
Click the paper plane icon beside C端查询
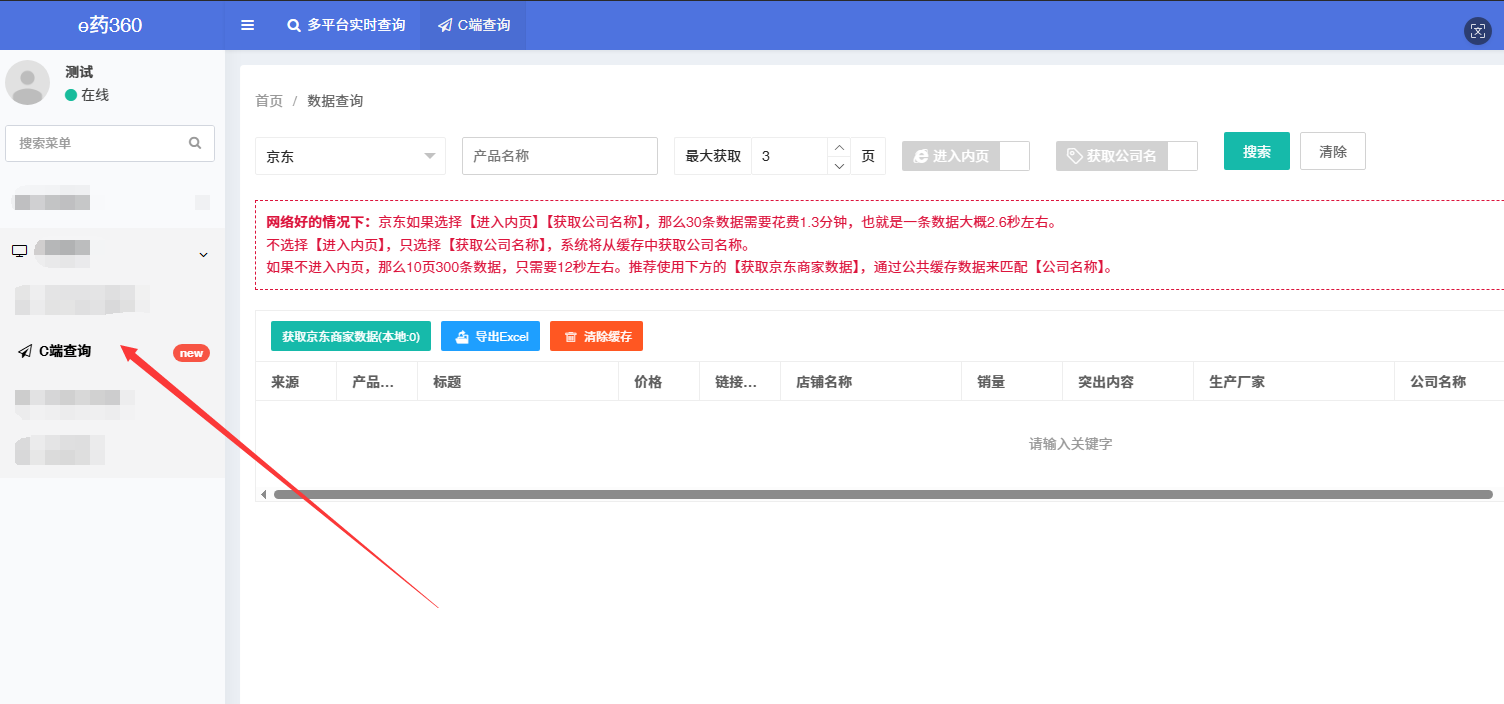(x=25, y=351)
